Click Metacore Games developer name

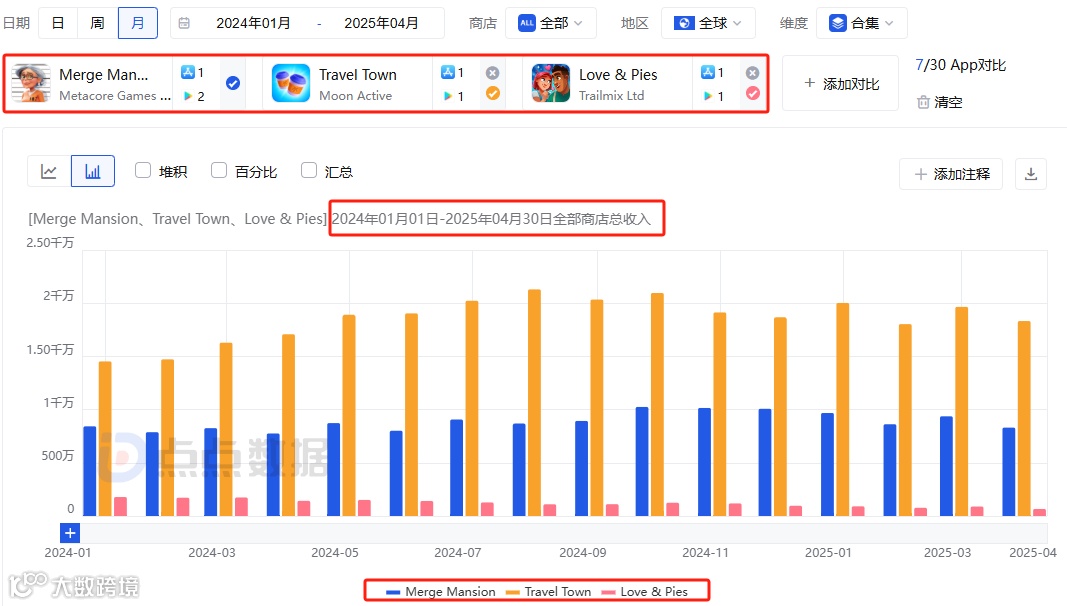(114, 96)
